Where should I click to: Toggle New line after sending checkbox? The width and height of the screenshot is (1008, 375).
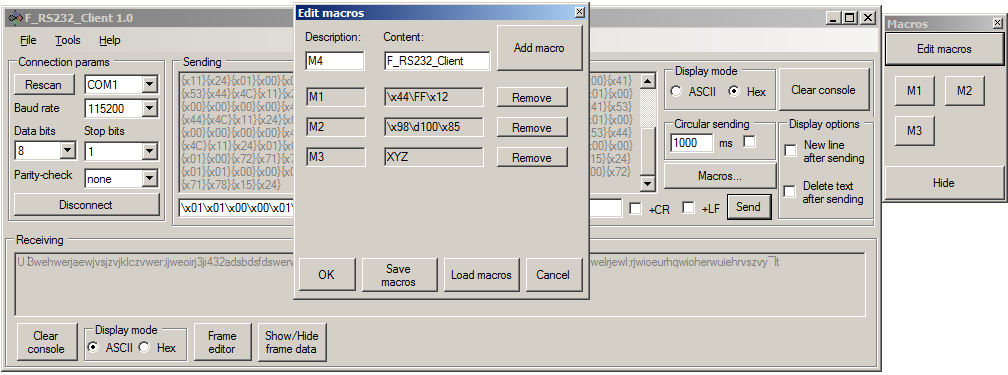pyautogui.click(x=790, y=151)
